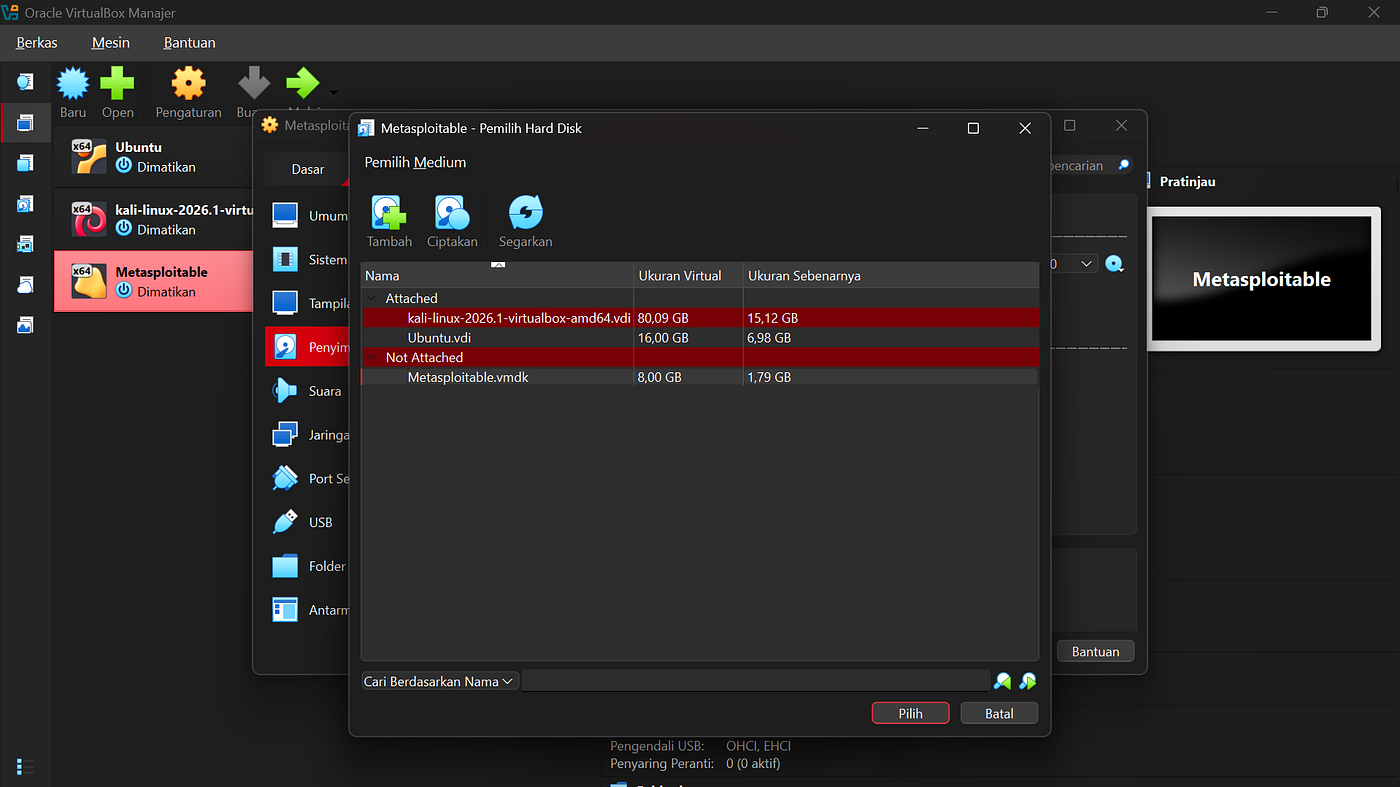1400x787 pixels.
Task: Open the Cari Berdasarkan Nama dropdown
Action: pos(440,681)
